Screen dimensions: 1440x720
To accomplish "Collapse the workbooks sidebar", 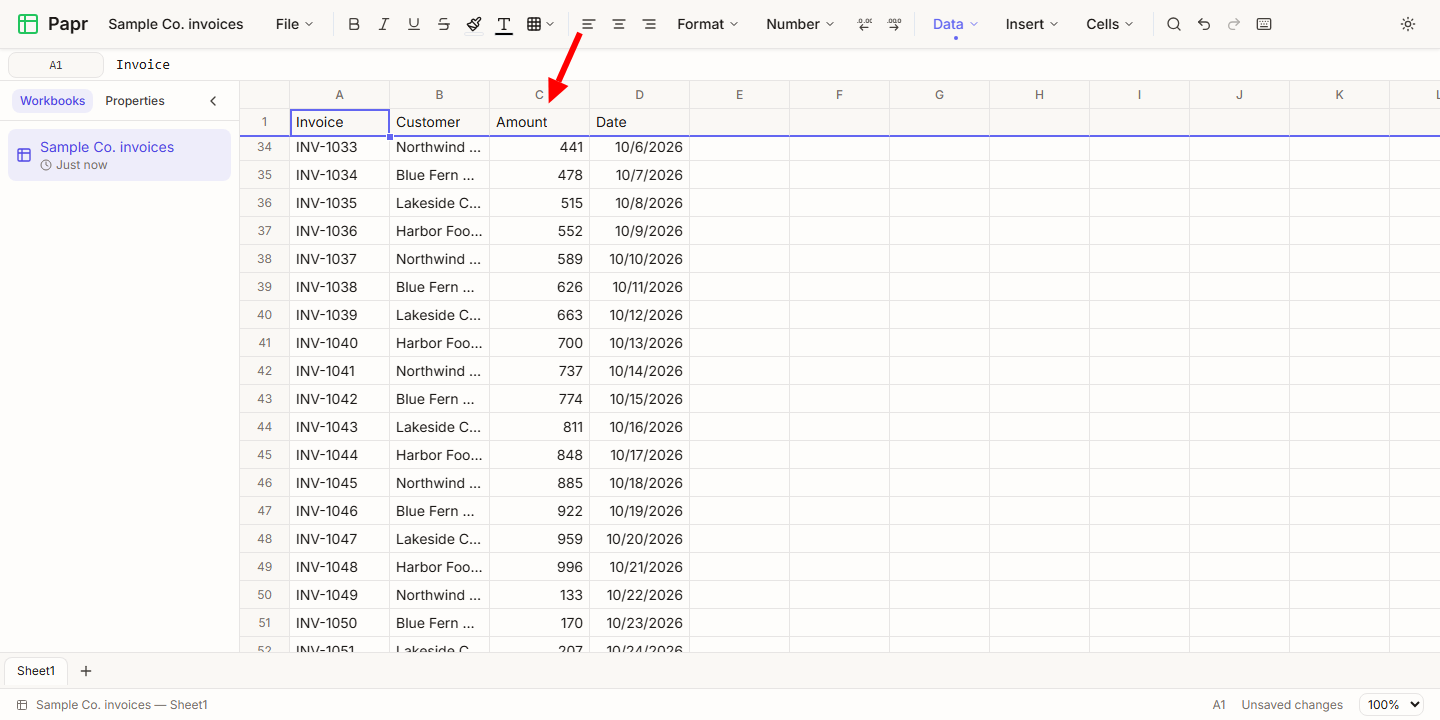I will [x=213, y=101].
